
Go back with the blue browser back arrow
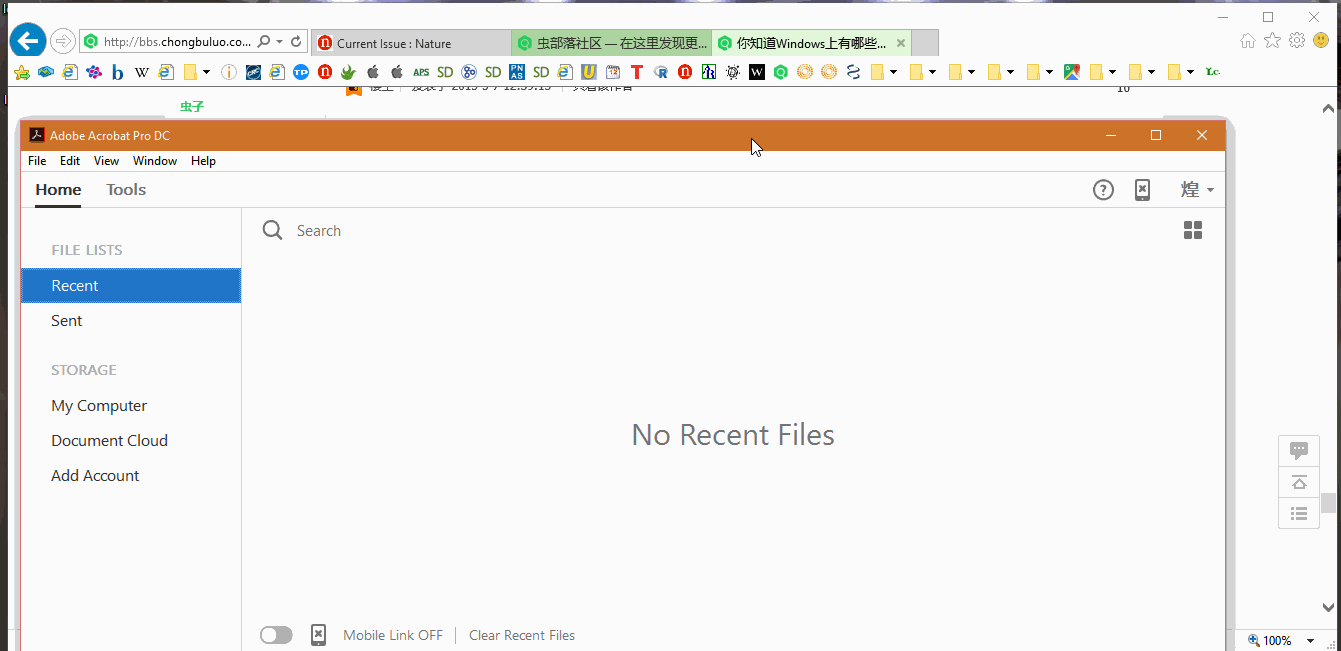point(27,41)
